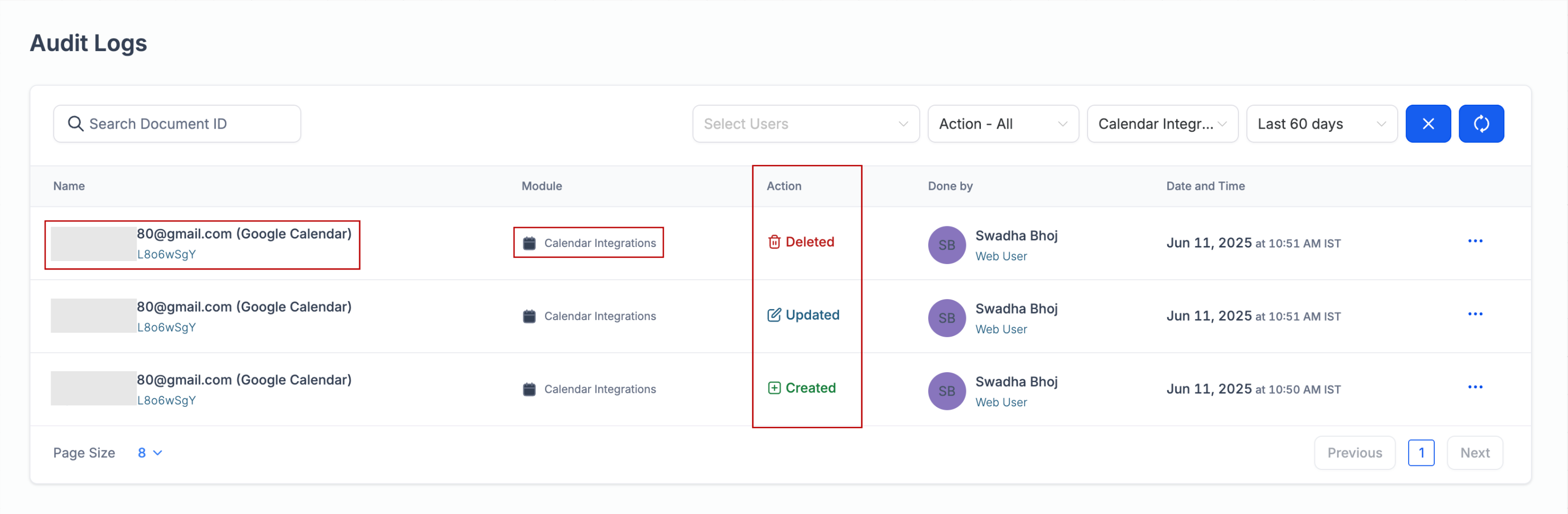Select page 1 in pagination

tap(1421, 452)
